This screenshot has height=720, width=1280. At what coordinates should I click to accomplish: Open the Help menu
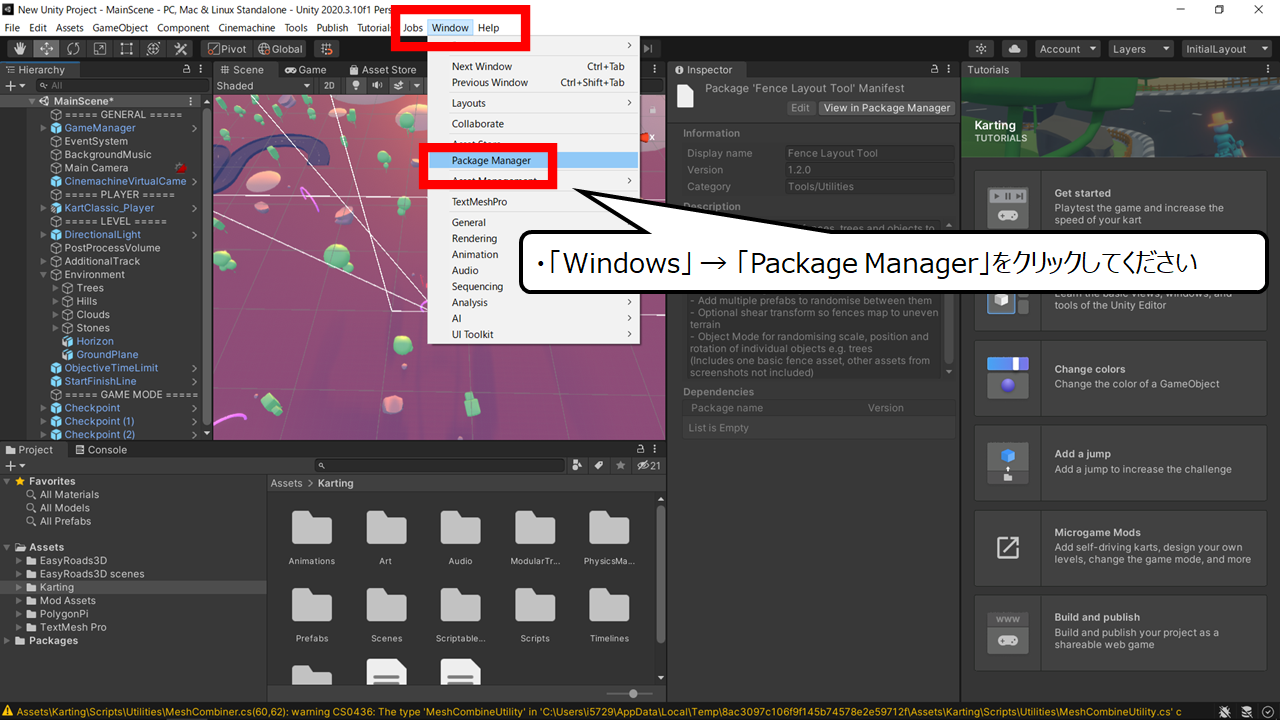(488, 28)
